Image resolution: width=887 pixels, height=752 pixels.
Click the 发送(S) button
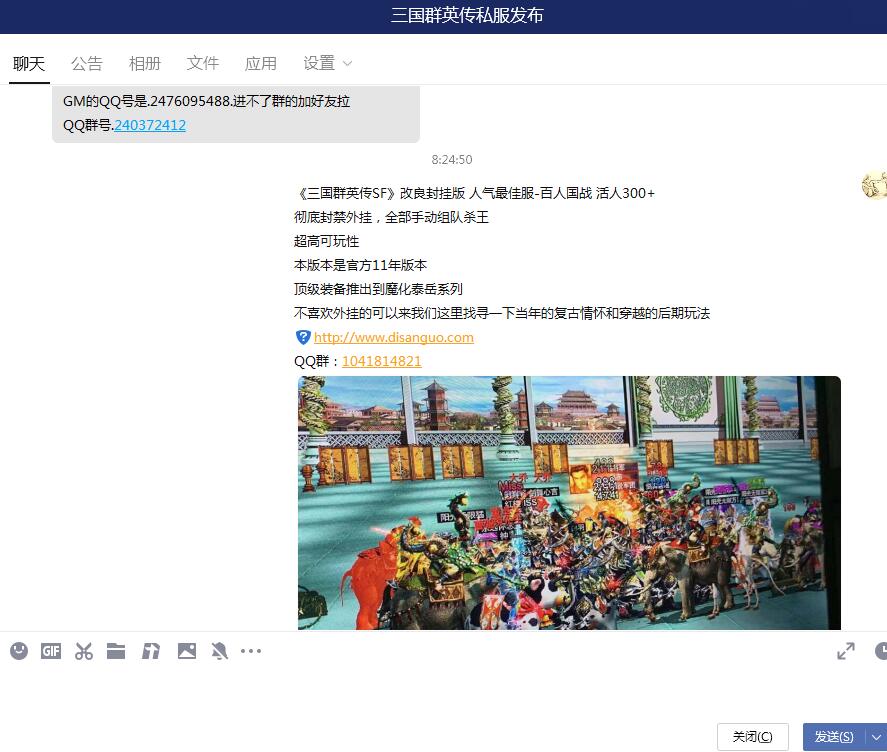834,737
